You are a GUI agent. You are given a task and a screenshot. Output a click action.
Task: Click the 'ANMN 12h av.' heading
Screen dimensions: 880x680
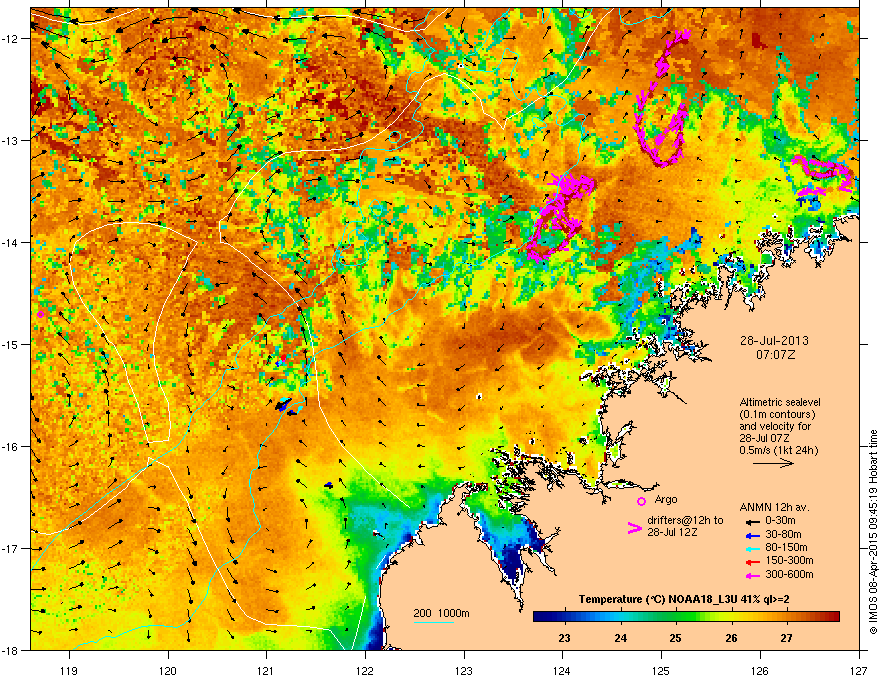[x=774, y=508]
